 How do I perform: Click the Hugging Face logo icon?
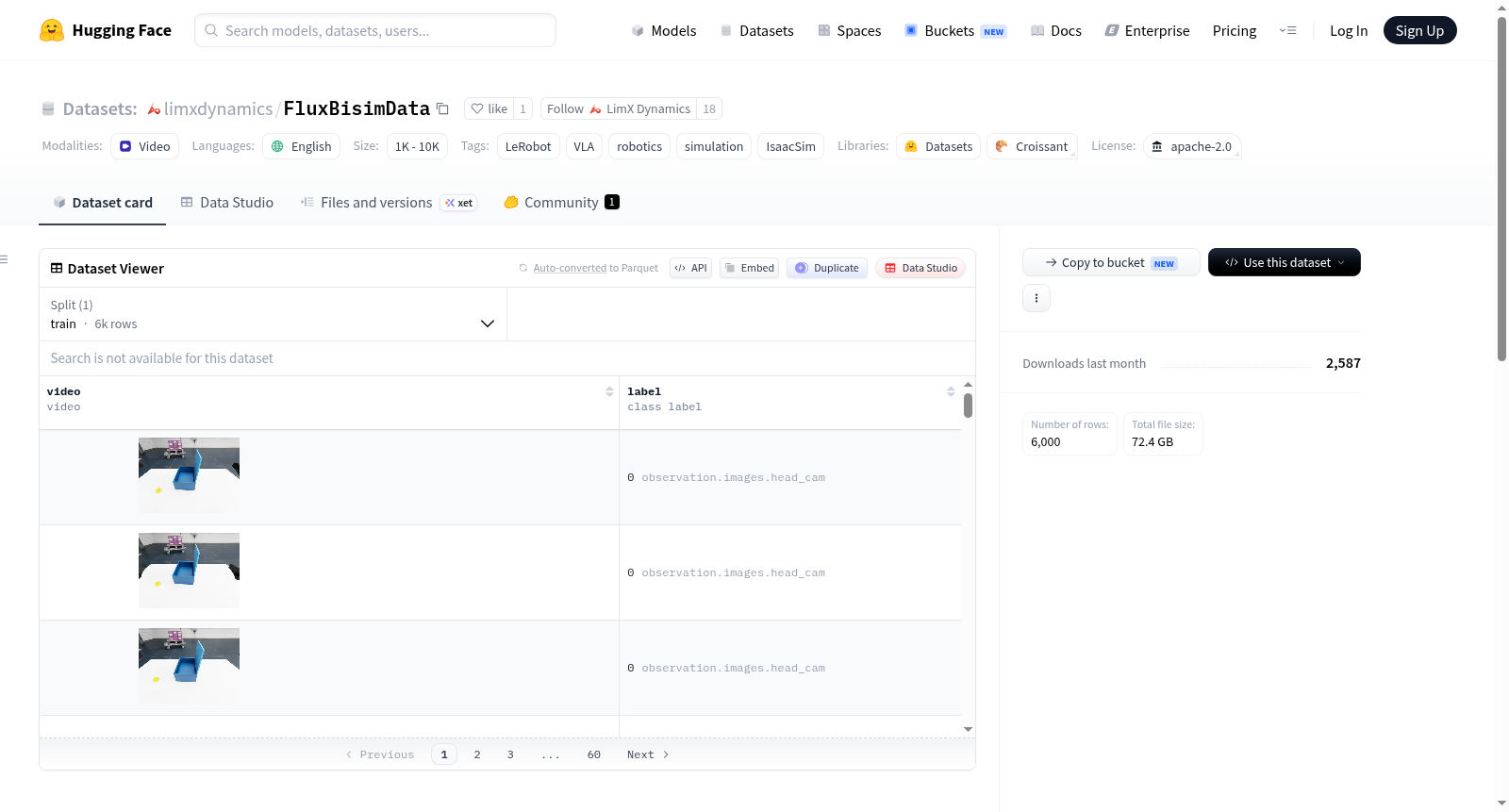coord(52,30)
